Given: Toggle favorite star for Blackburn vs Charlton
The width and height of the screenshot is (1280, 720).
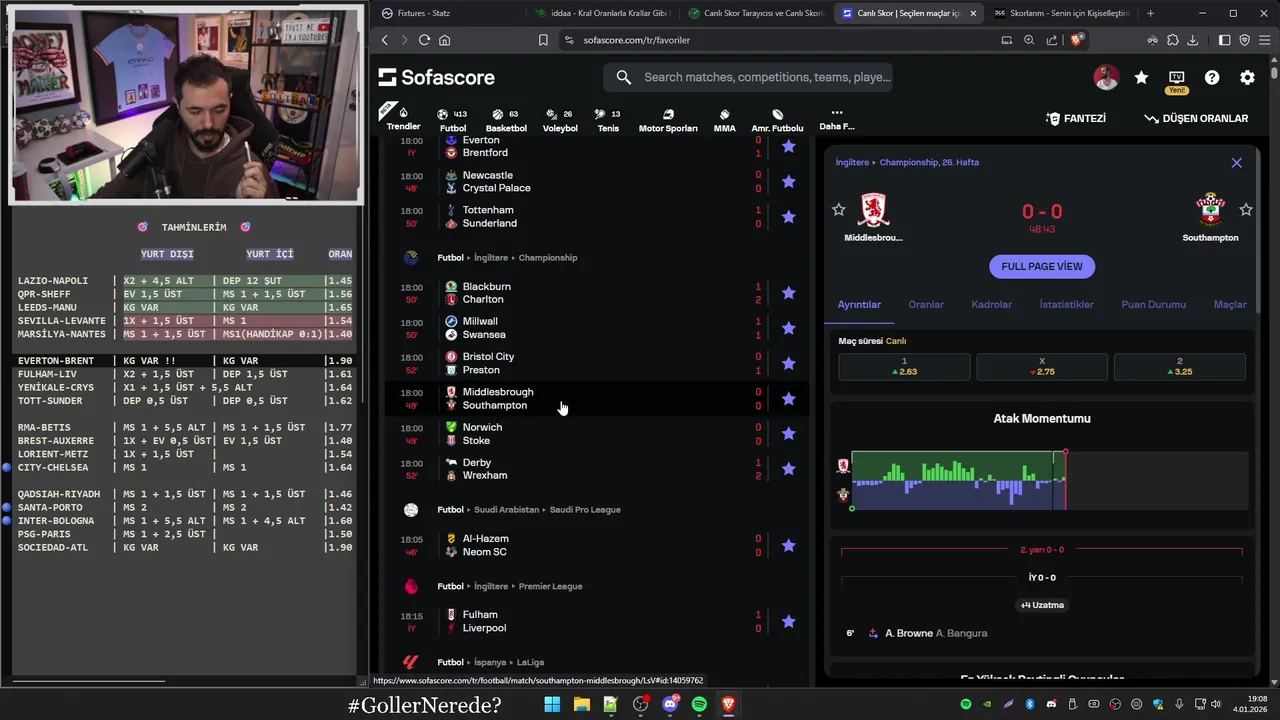Looking at the screenshot, I should pos(788,292).
